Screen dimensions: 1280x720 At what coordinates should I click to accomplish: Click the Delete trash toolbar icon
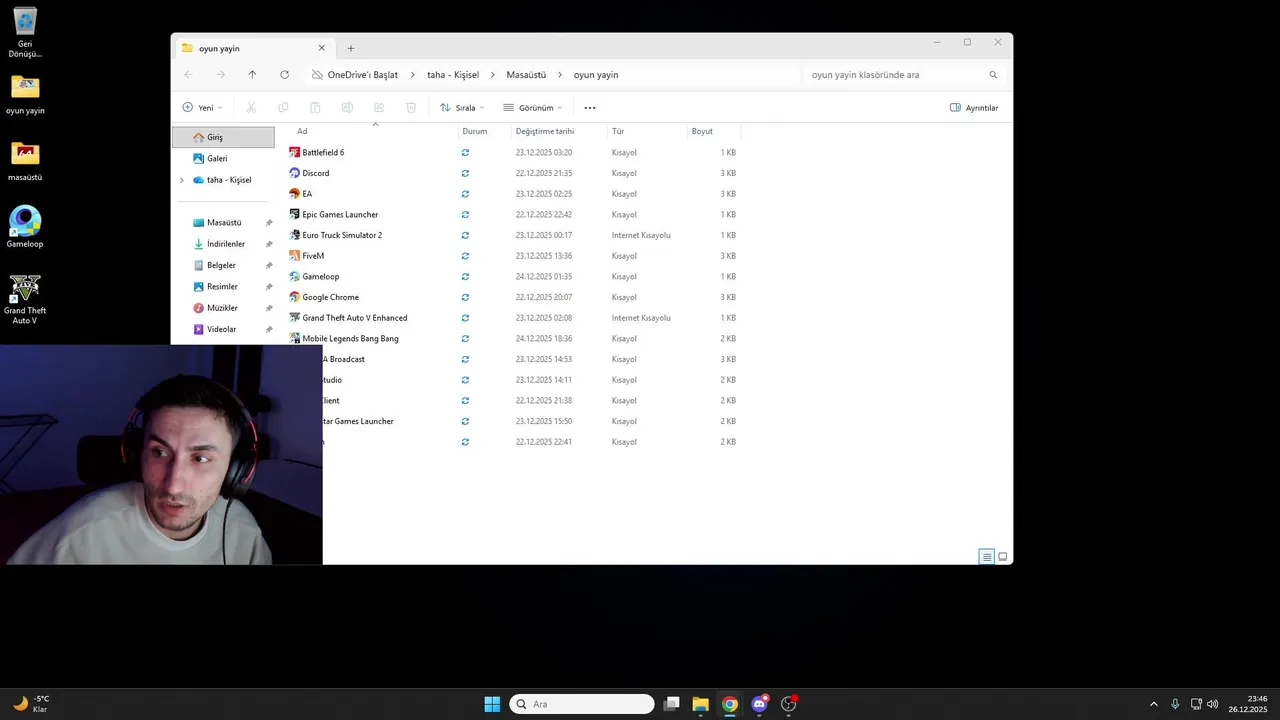411,107
